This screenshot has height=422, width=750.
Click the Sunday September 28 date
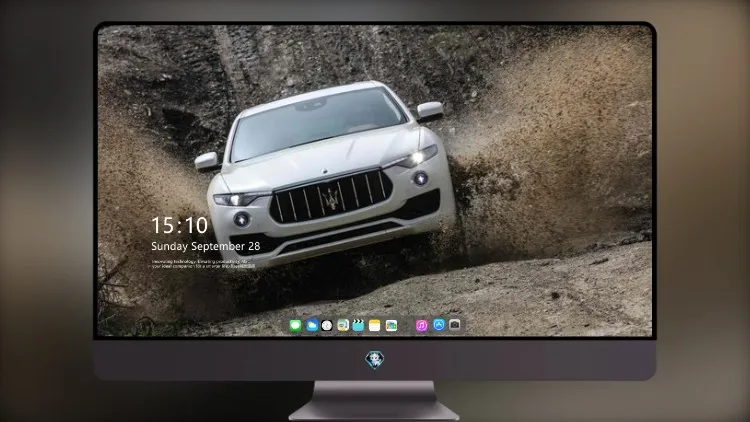pyautogui.click(x=206, y=246)
